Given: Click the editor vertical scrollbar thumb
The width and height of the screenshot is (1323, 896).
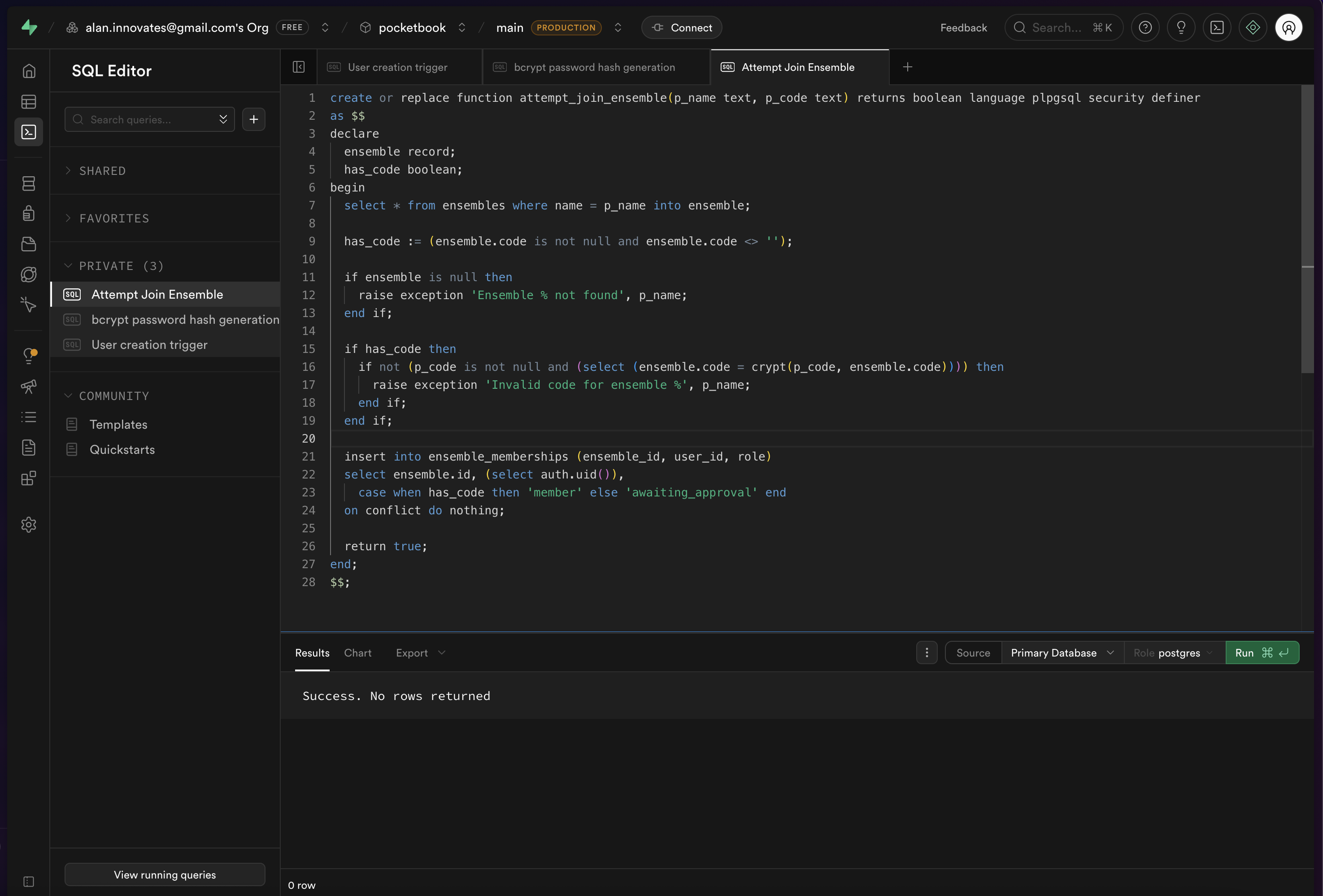Looking at the screenshot, I should tap(1307, 228).
